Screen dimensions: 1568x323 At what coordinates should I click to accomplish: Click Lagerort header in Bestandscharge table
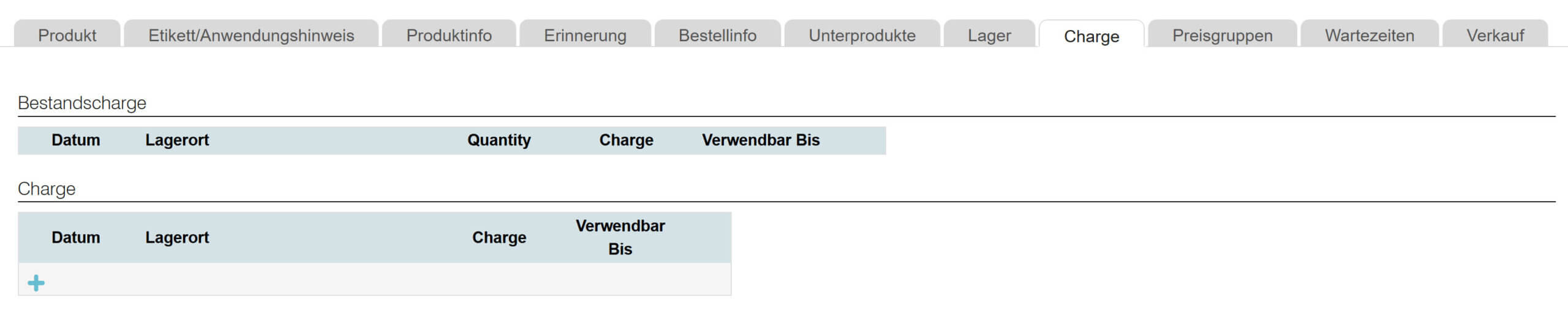point(177,140)
